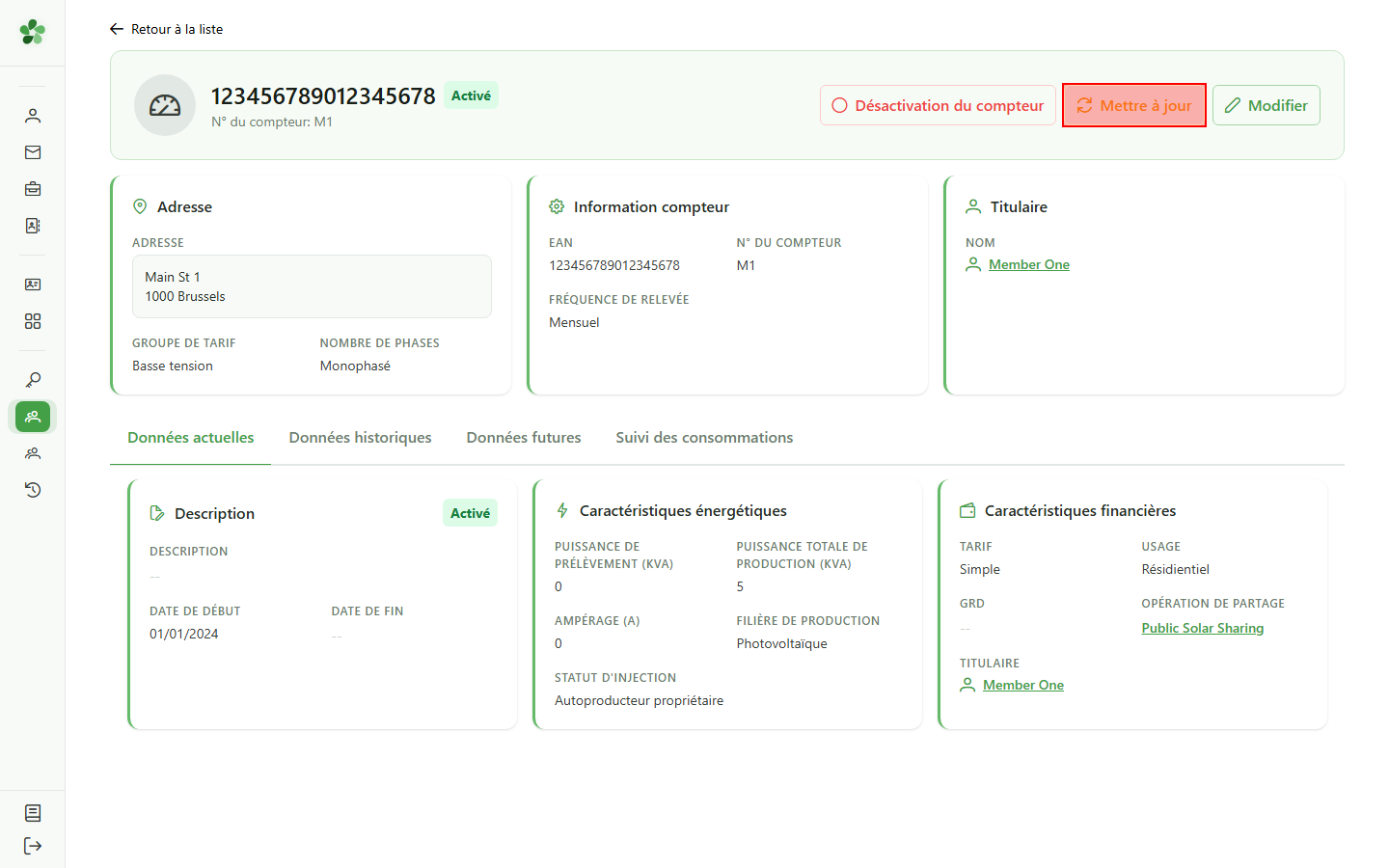Open the members group outline sidebar icon
Viewport: 1389px width, 868px height.
[33, 453]
